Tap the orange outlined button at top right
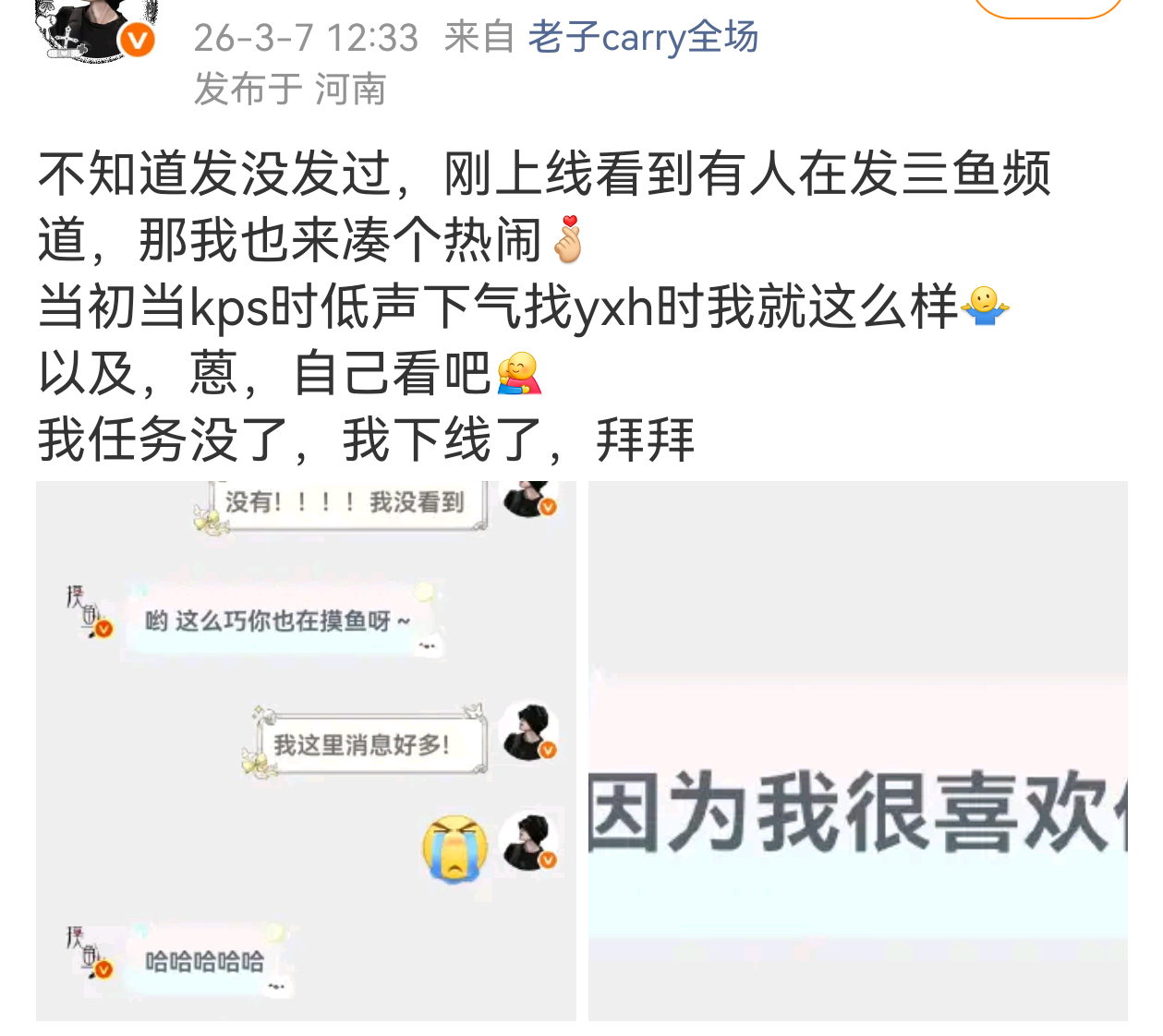The image size is (1163, 1036). point(1048,7)
